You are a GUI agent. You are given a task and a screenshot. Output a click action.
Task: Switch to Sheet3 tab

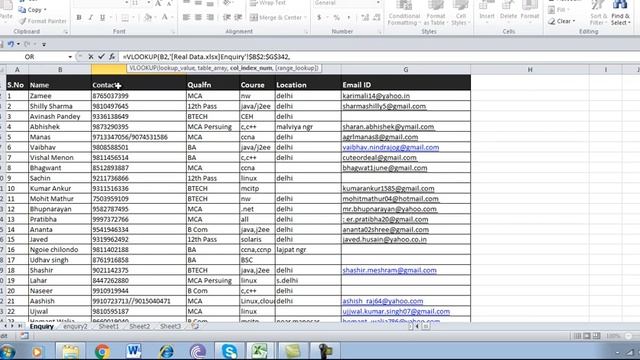tap(170, 327)
